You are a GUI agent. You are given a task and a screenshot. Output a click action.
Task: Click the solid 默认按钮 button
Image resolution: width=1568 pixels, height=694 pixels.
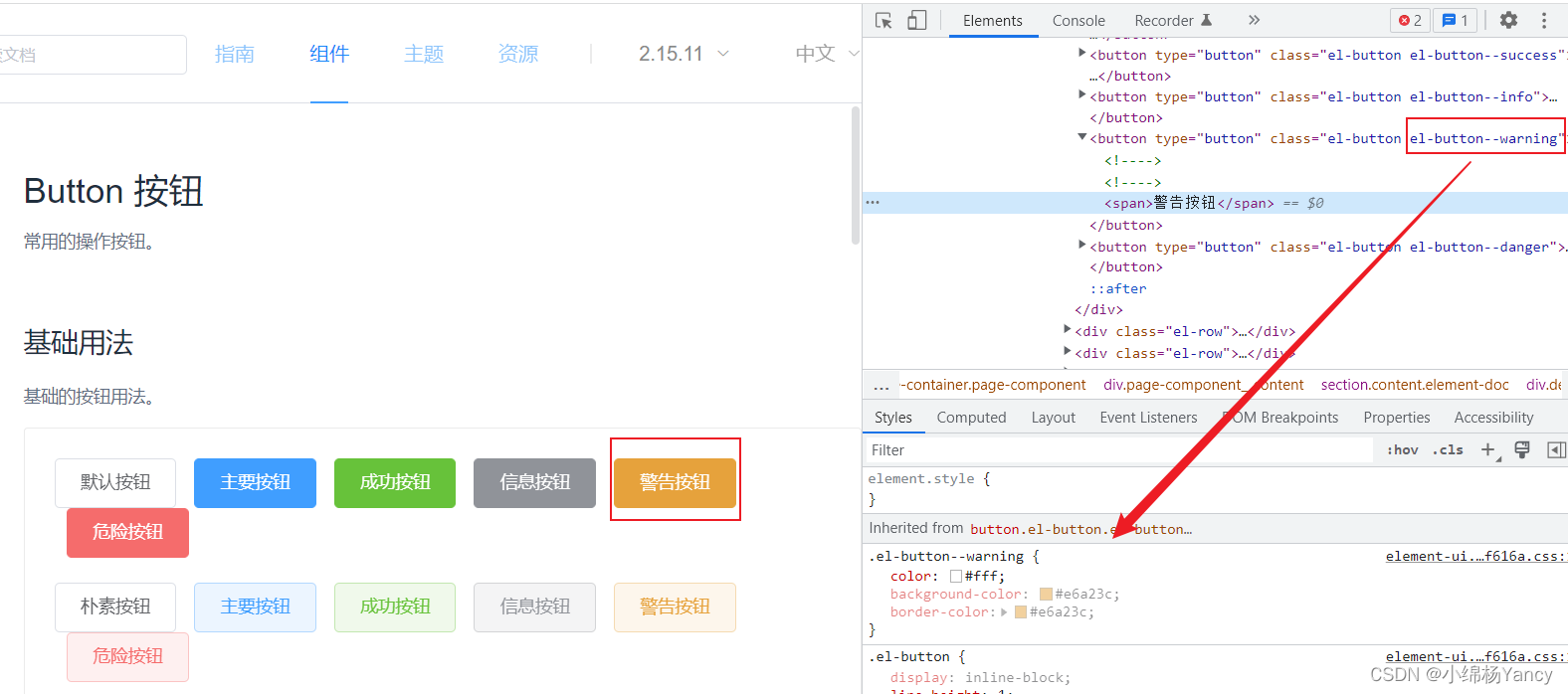point(115,483)
